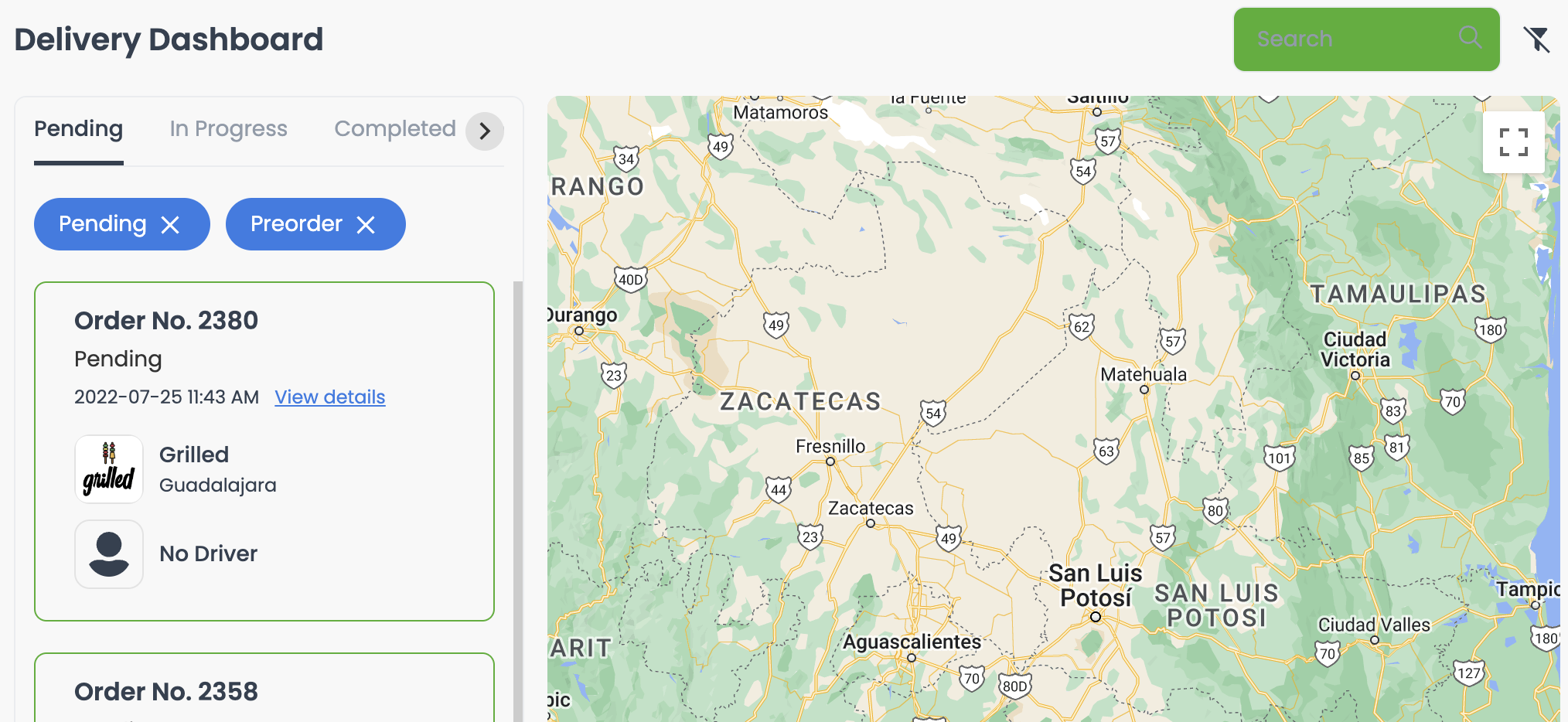The height and width of the screenshot is (722, 1568).
Task: Click the No Driver avatar icon
Action: coord(109,554)
